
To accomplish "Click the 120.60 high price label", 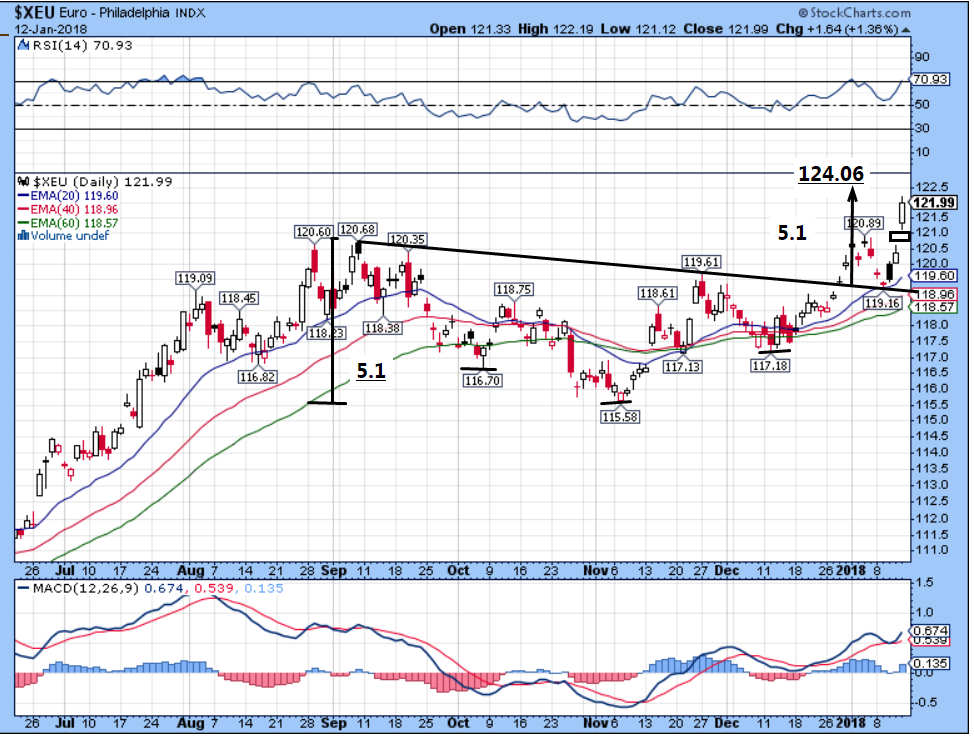I will (314, 232).
